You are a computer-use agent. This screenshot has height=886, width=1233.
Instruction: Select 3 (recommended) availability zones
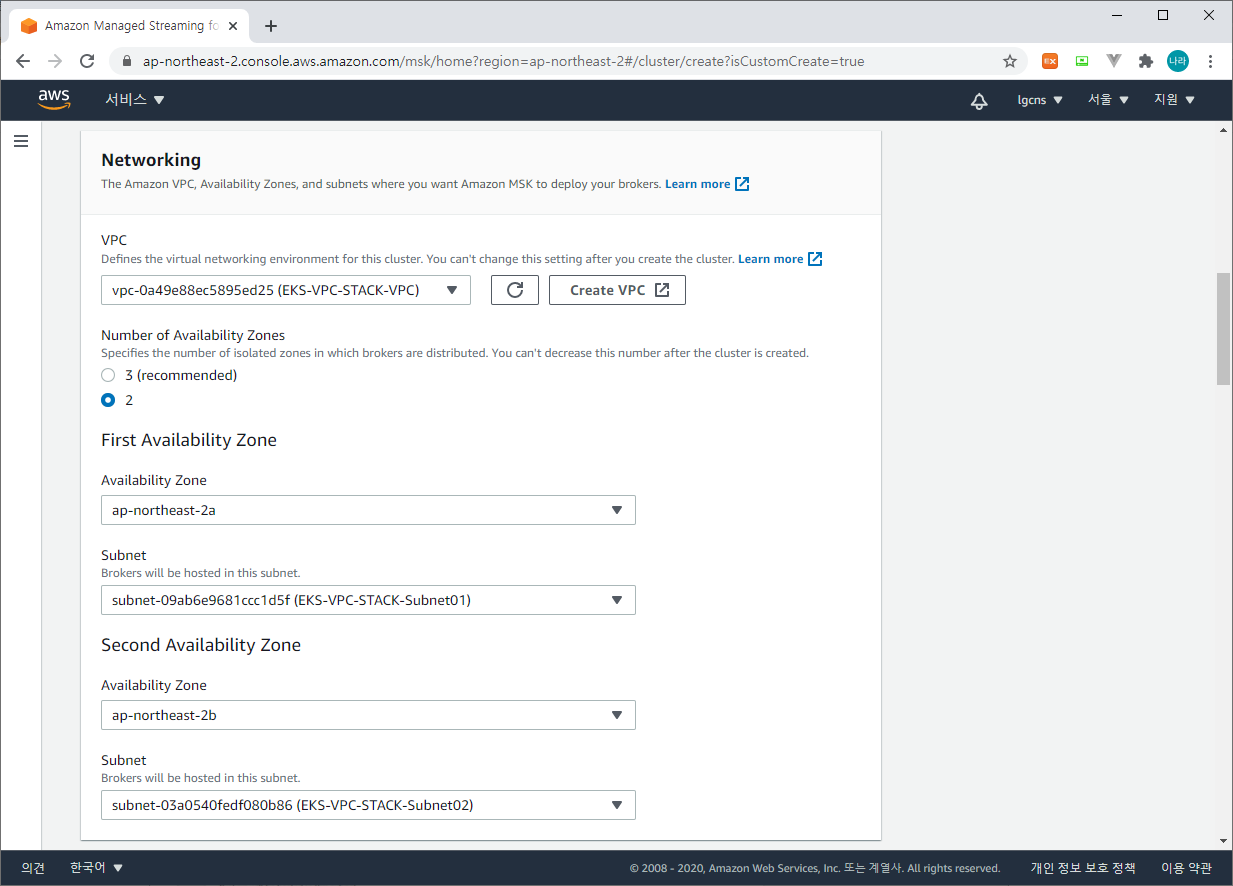(108, 375)
